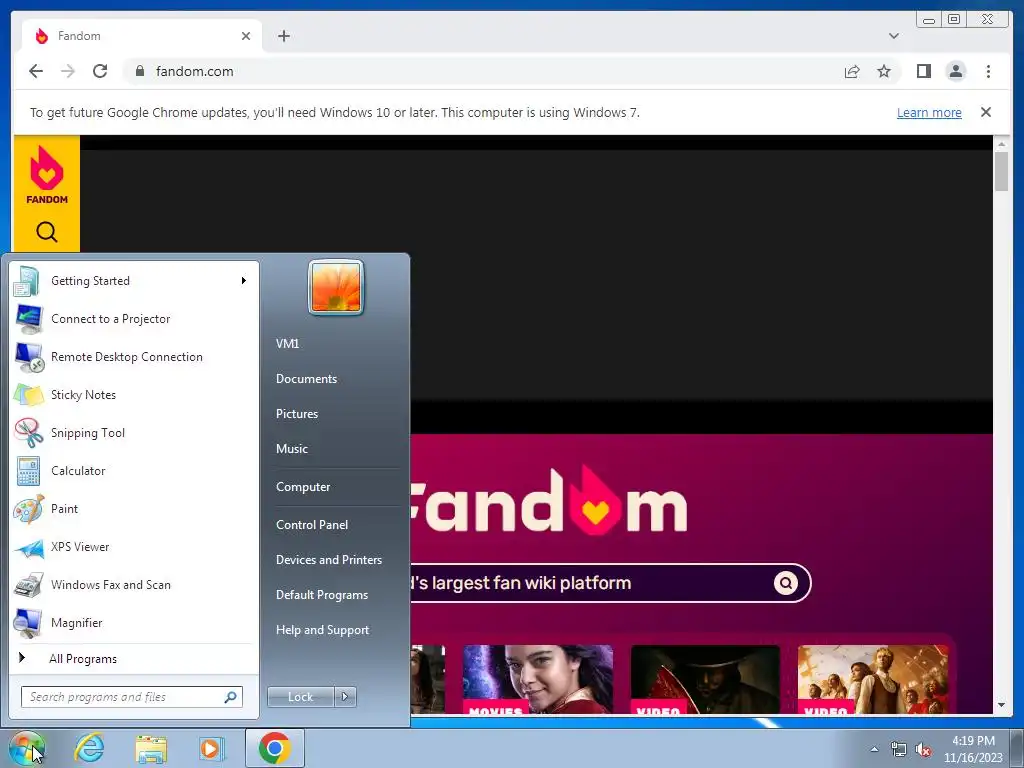Click the Learn more link
This screenshot has width=1024, height=768.
(x=929, y=112)
